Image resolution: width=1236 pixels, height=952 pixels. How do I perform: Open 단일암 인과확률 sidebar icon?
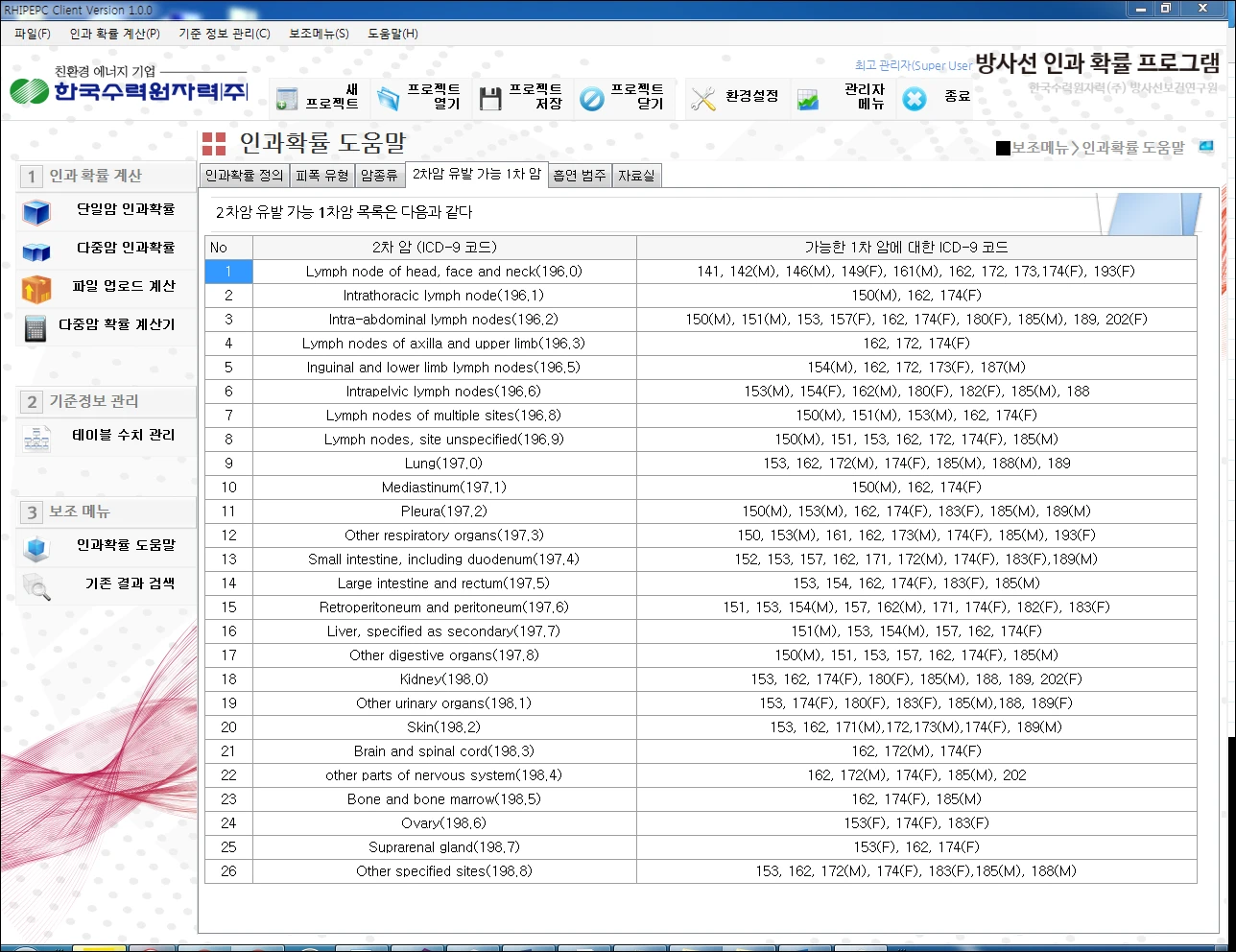click(x=36, y=211)
